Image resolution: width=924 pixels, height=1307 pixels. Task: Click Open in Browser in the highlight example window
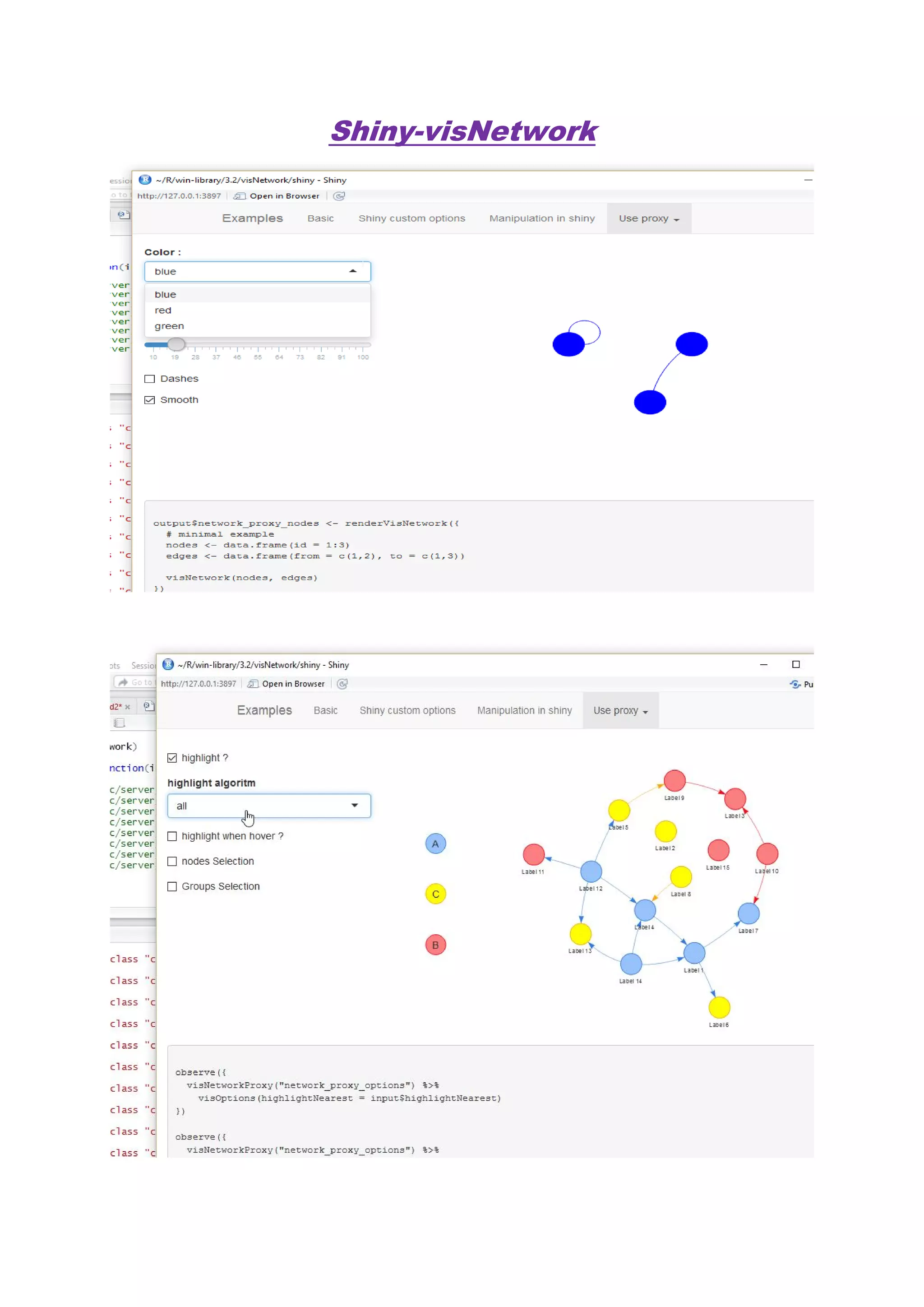287,684
